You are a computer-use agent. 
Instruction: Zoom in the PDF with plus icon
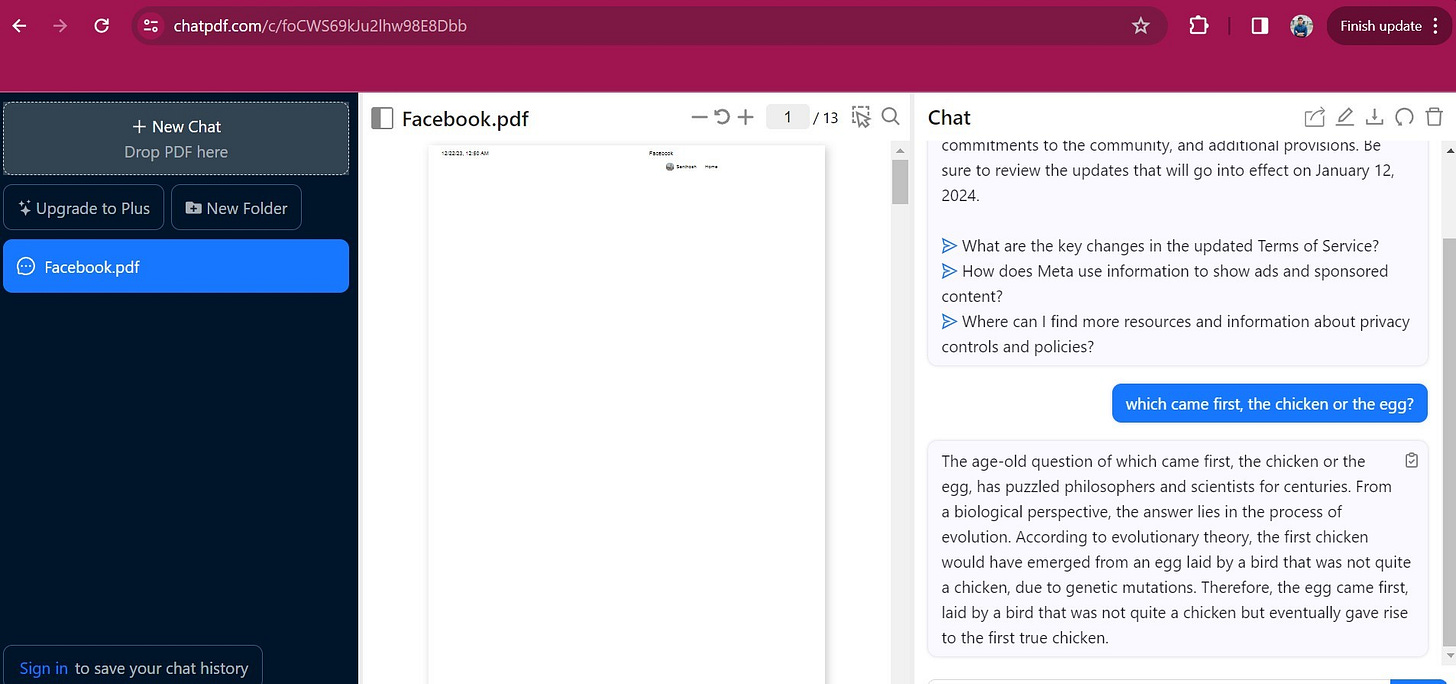pos(745,117)
